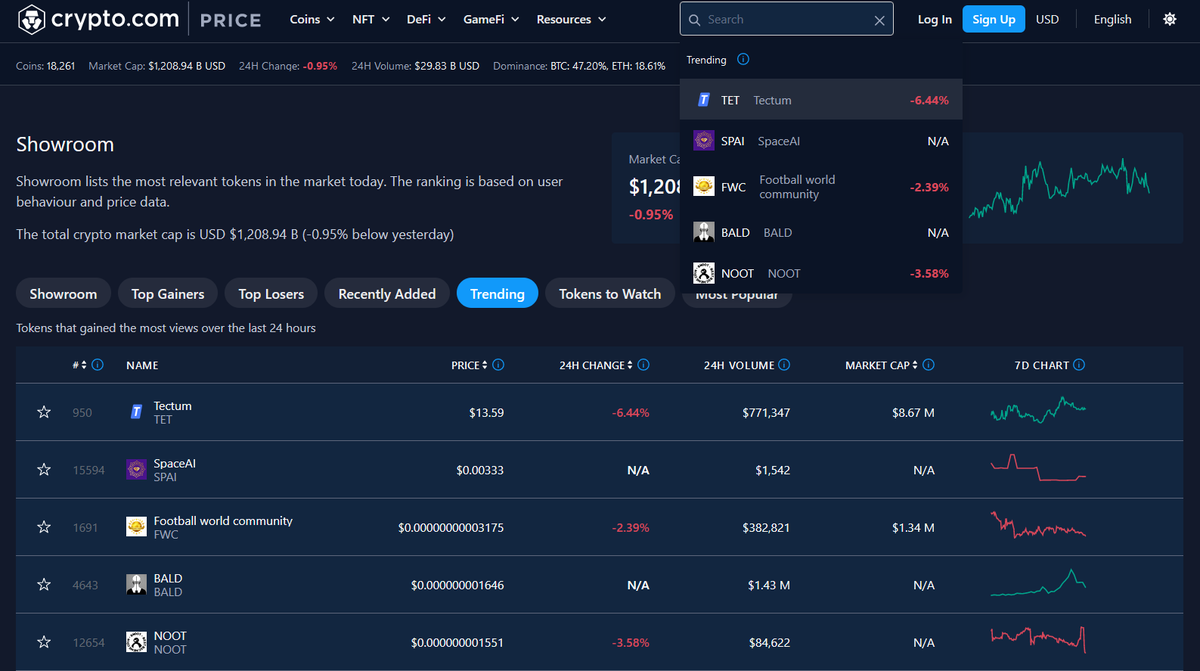
Task: Click the info icon beside PRICE header
Action: point(498,365)
